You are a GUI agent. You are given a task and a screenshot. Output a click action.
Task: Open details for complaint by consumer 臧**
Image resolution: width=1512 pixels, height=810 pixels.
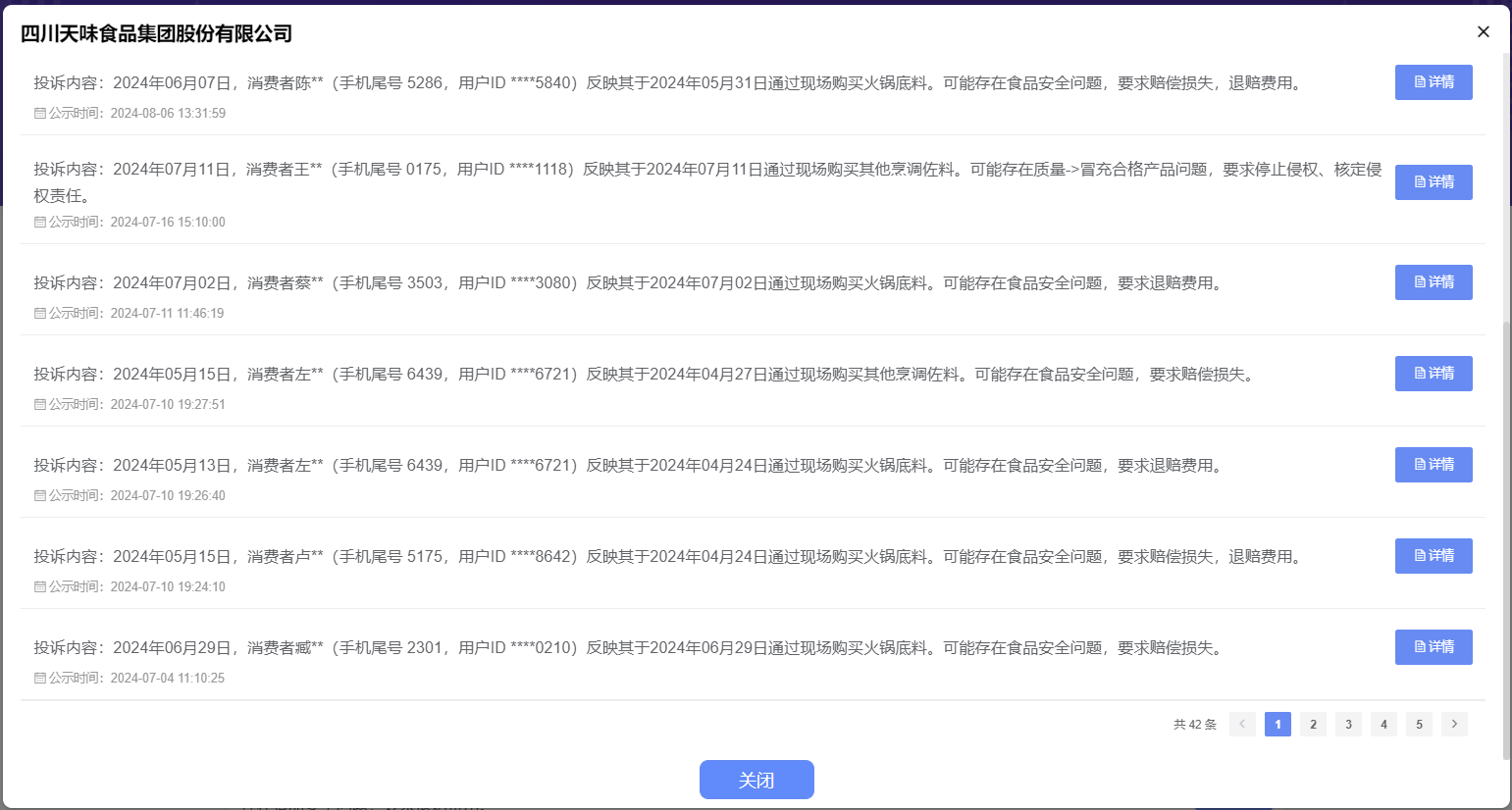[x=1434, y=647]
